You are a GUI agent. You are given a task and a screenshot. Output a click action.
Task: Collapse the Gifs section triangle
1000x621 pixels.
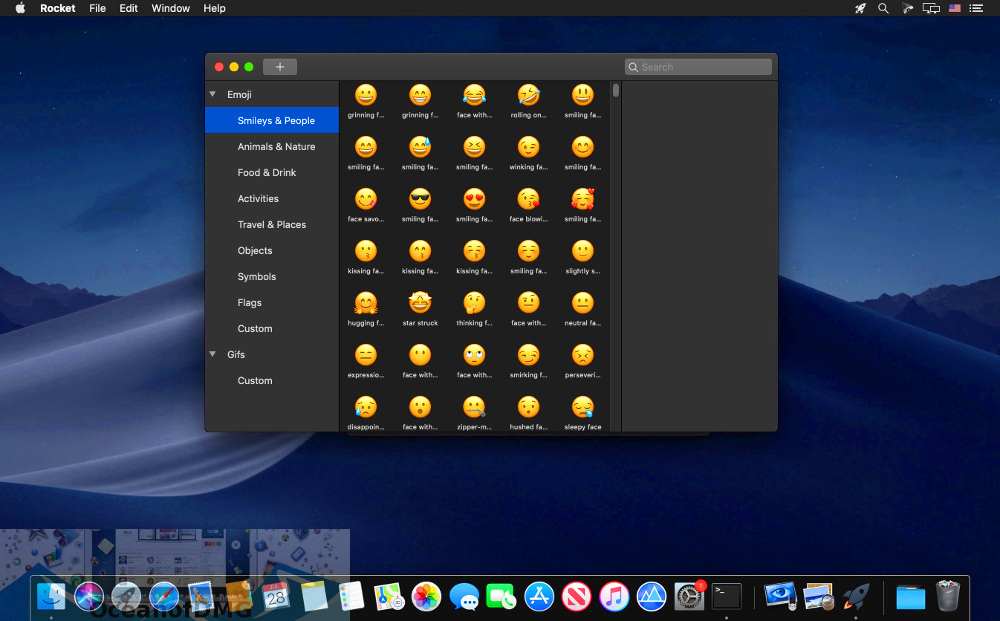[213, 354]
